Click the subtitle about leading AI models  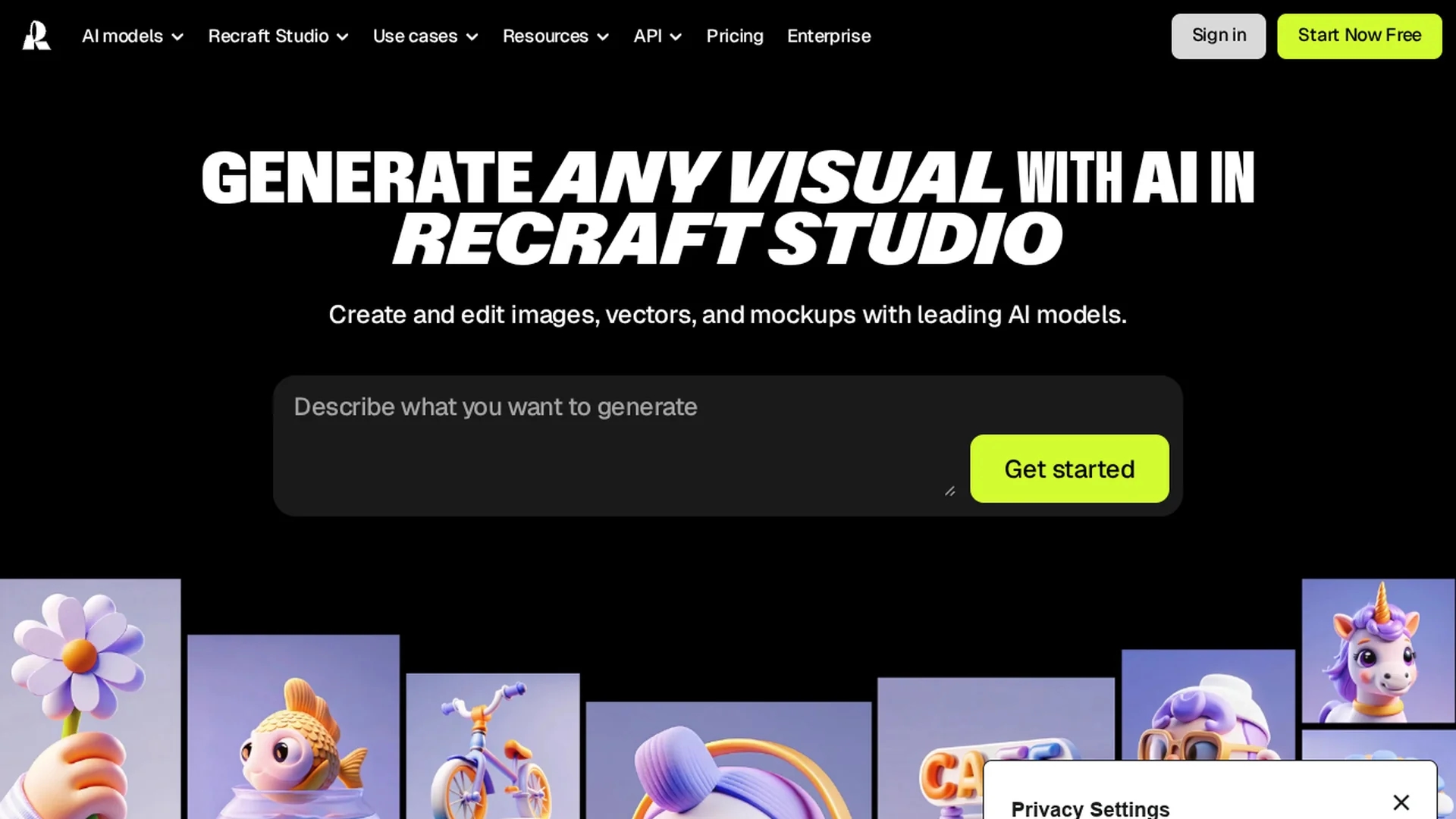click(x=727, y=315)
